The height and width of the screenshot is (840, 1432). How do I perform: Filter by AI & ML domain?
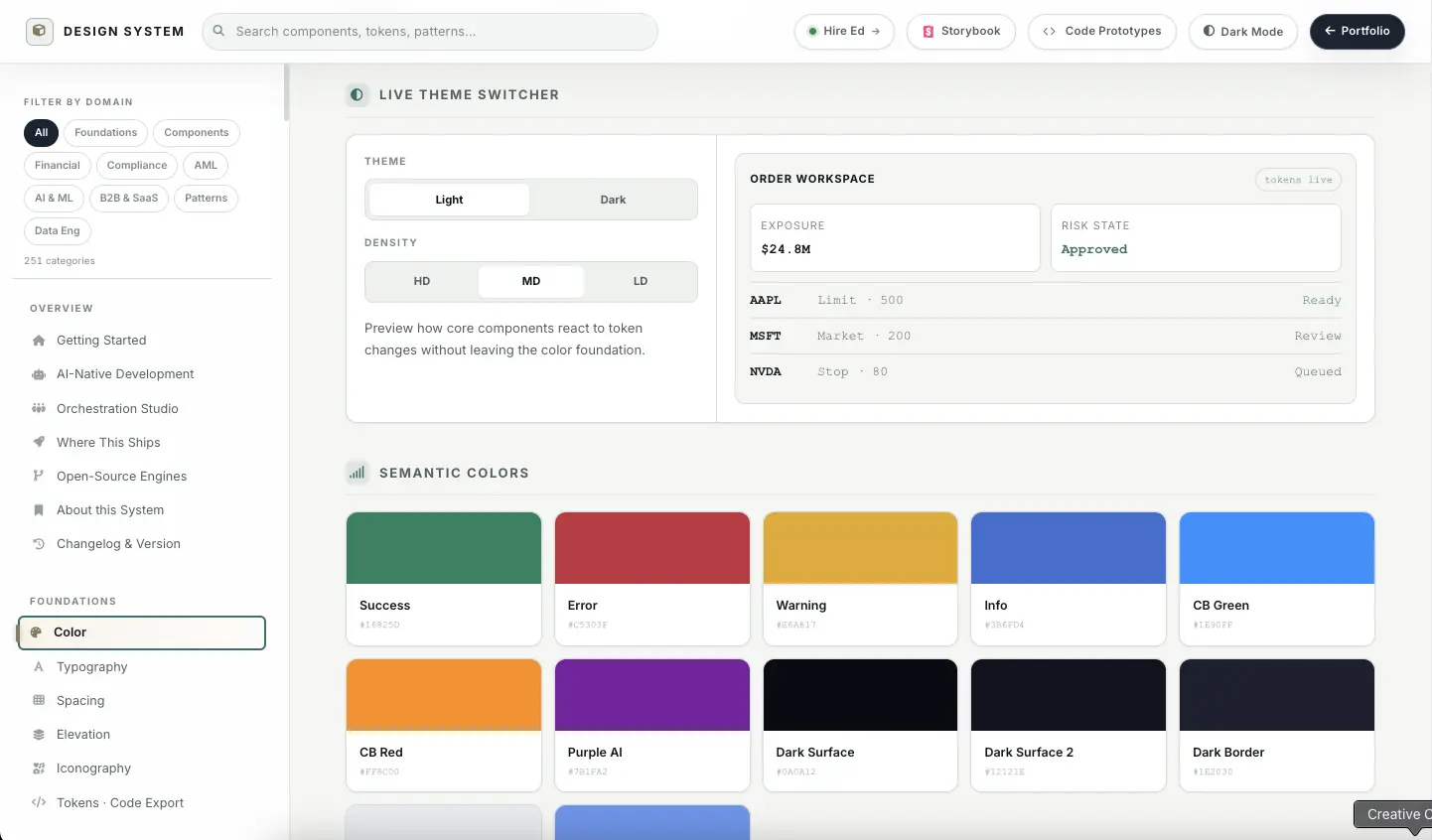(x=54, y=198)
